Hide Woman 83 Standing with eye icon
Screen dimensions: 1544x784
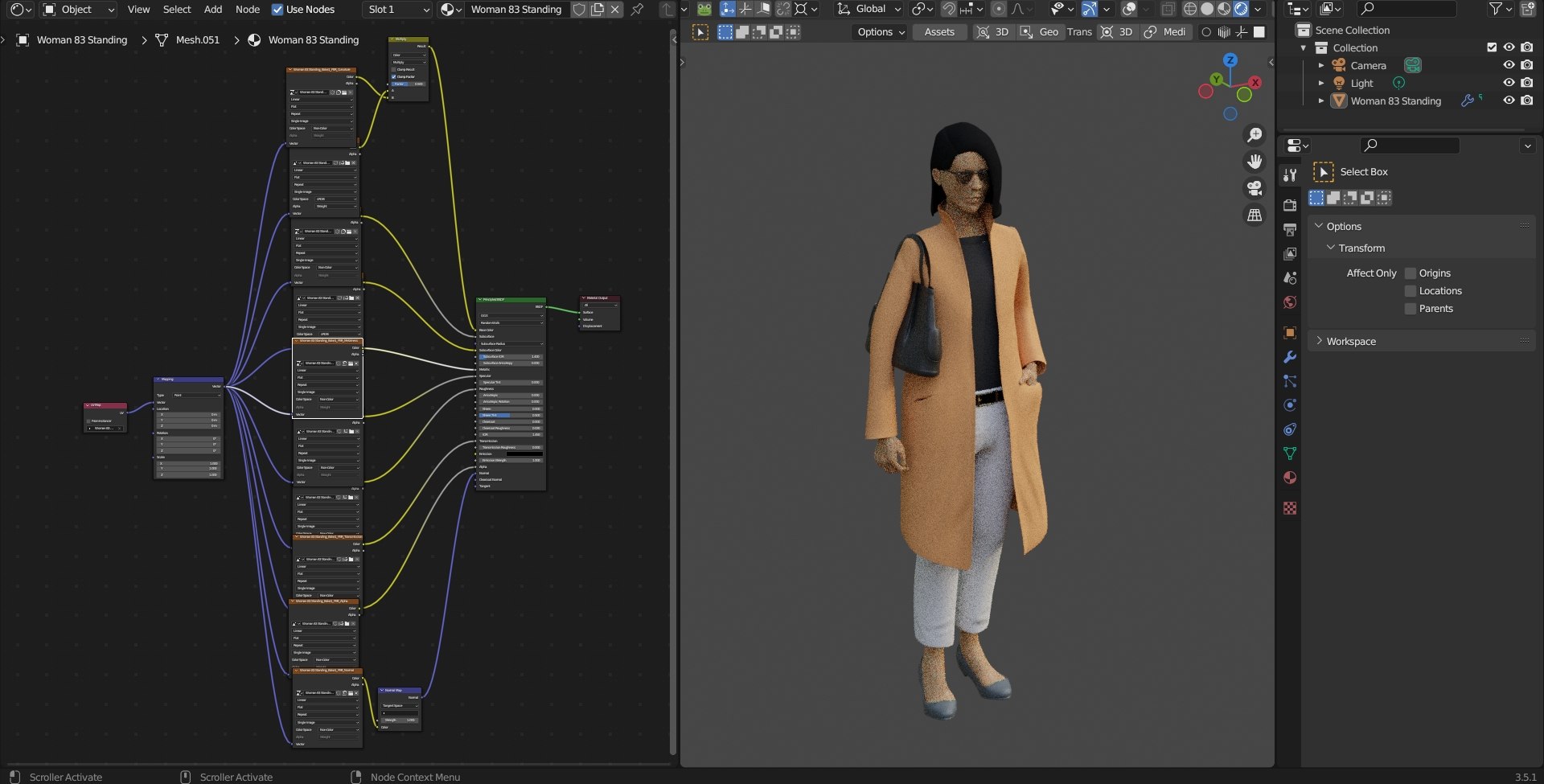coord(1509,101)
